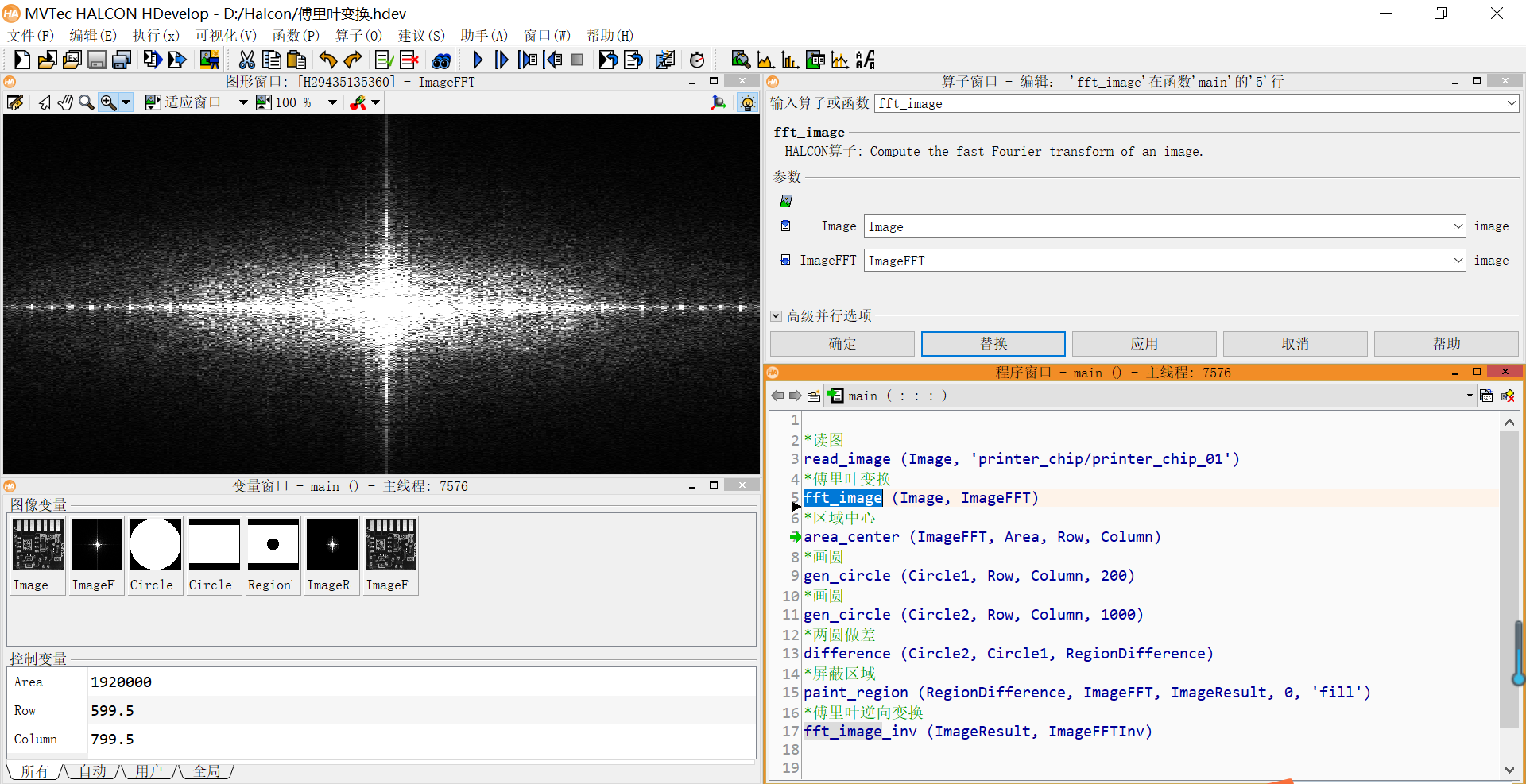This screenshot has height=784, width=1526.
Task: Click the binoculars find icon
Action: (441, 60)
